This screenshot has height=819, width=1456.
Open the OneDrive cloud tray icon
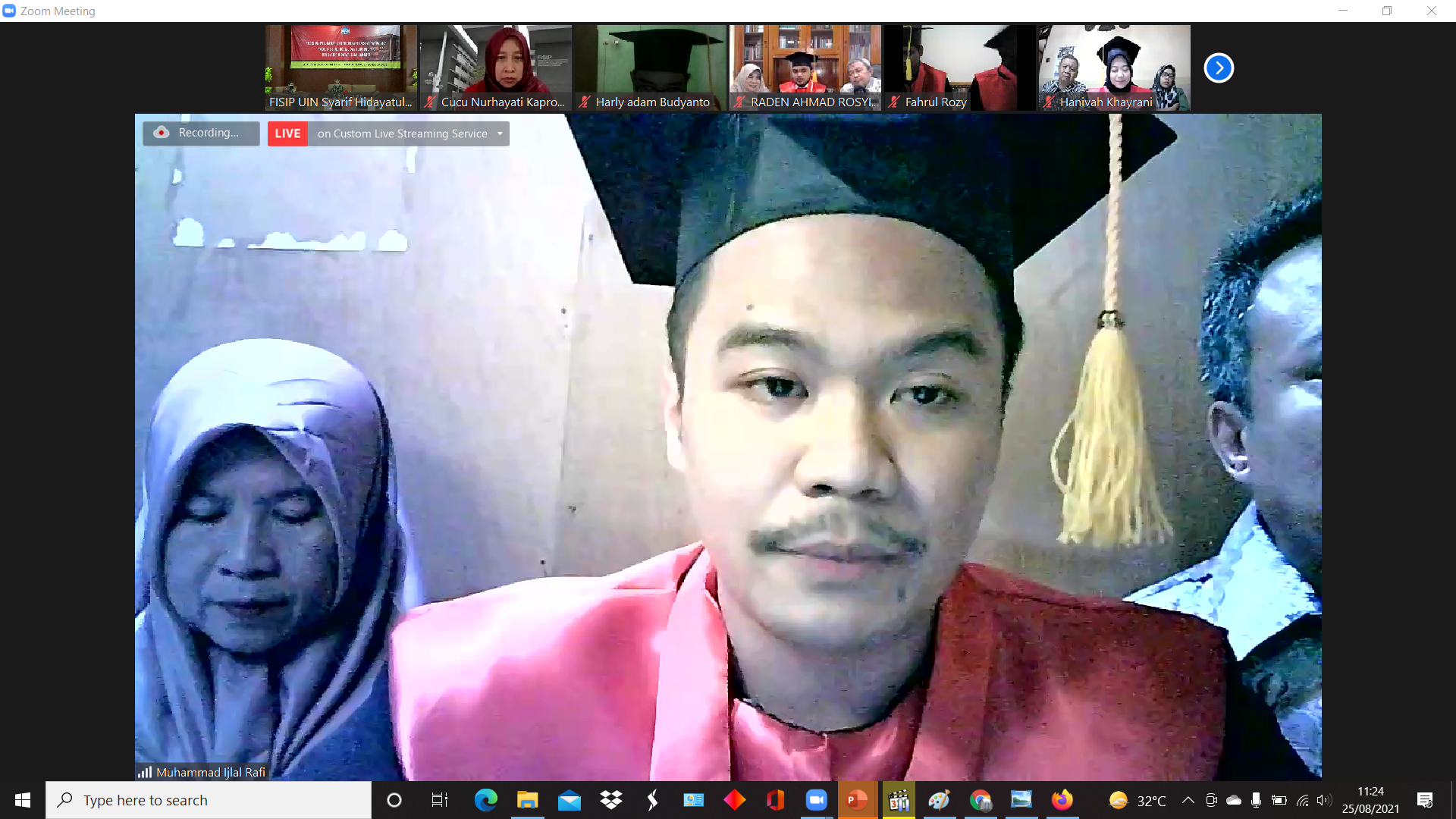(x=1234, y=800)
